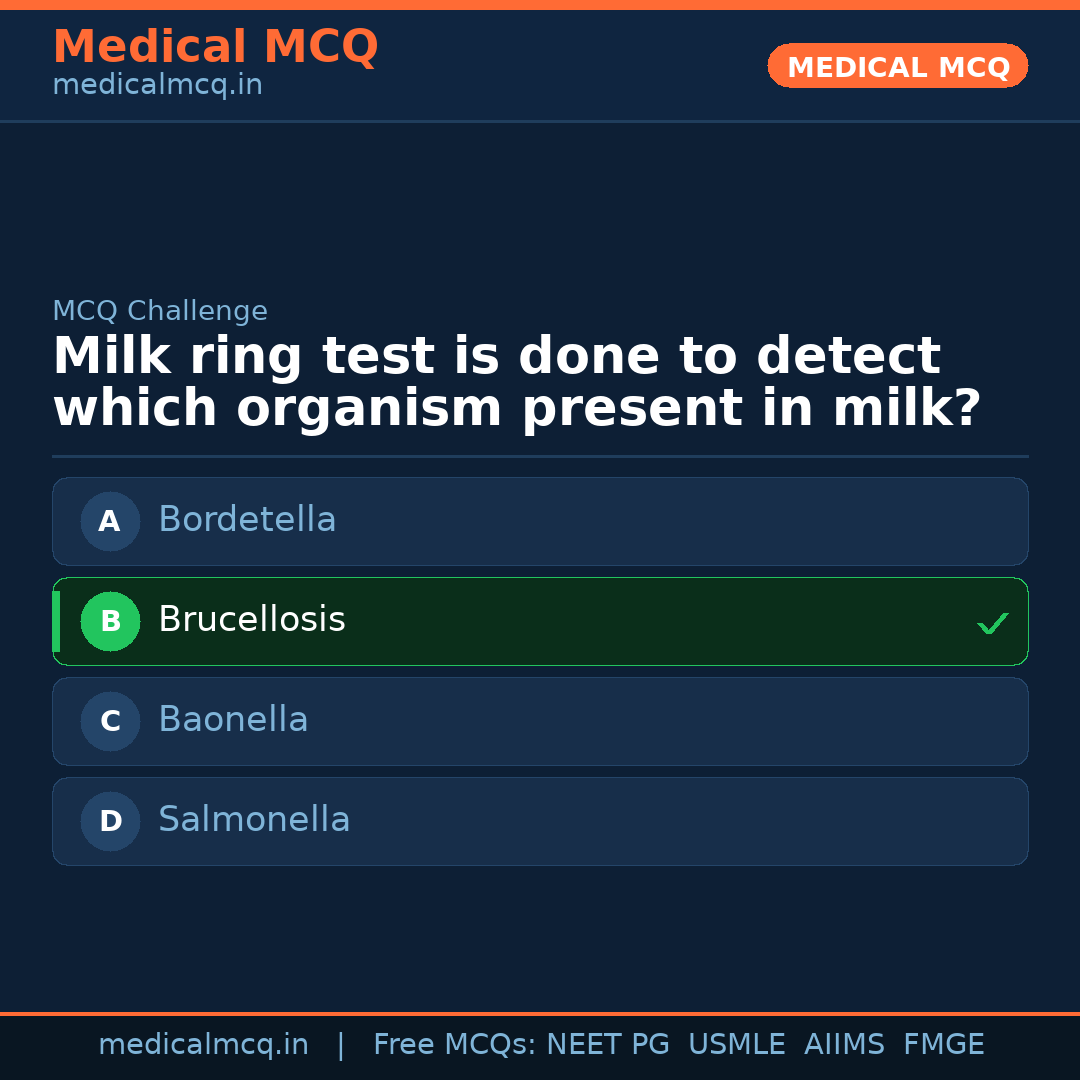Click the Milk ring test question text
The height and width of the screenshot is (1080, 1080).
pos(515,383)
